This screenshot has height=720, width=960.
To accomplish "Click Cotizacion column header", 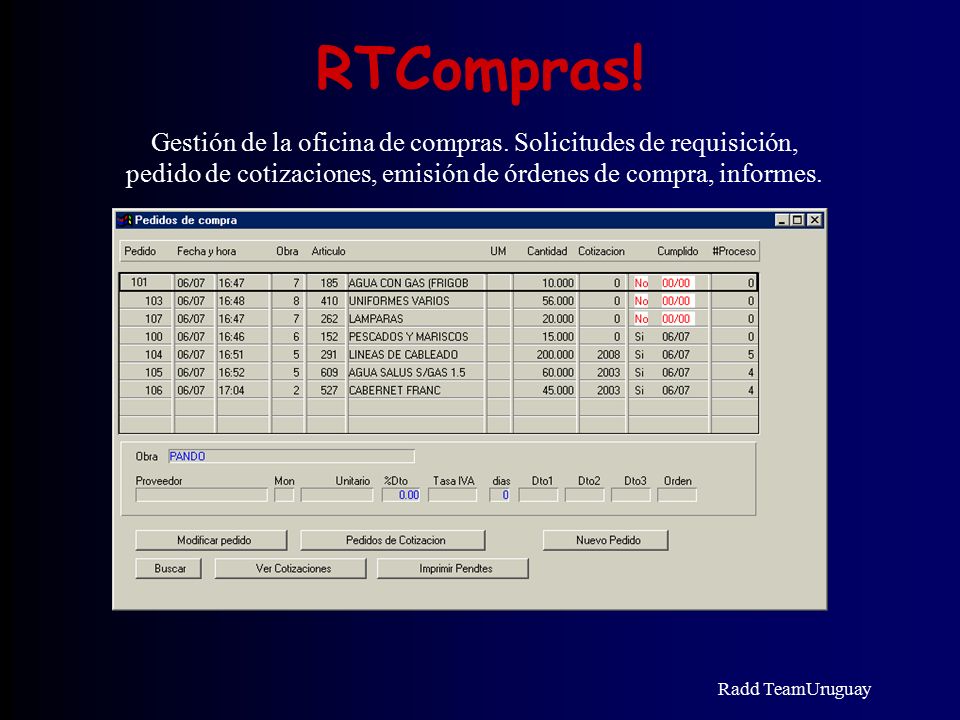I will 601,251.
